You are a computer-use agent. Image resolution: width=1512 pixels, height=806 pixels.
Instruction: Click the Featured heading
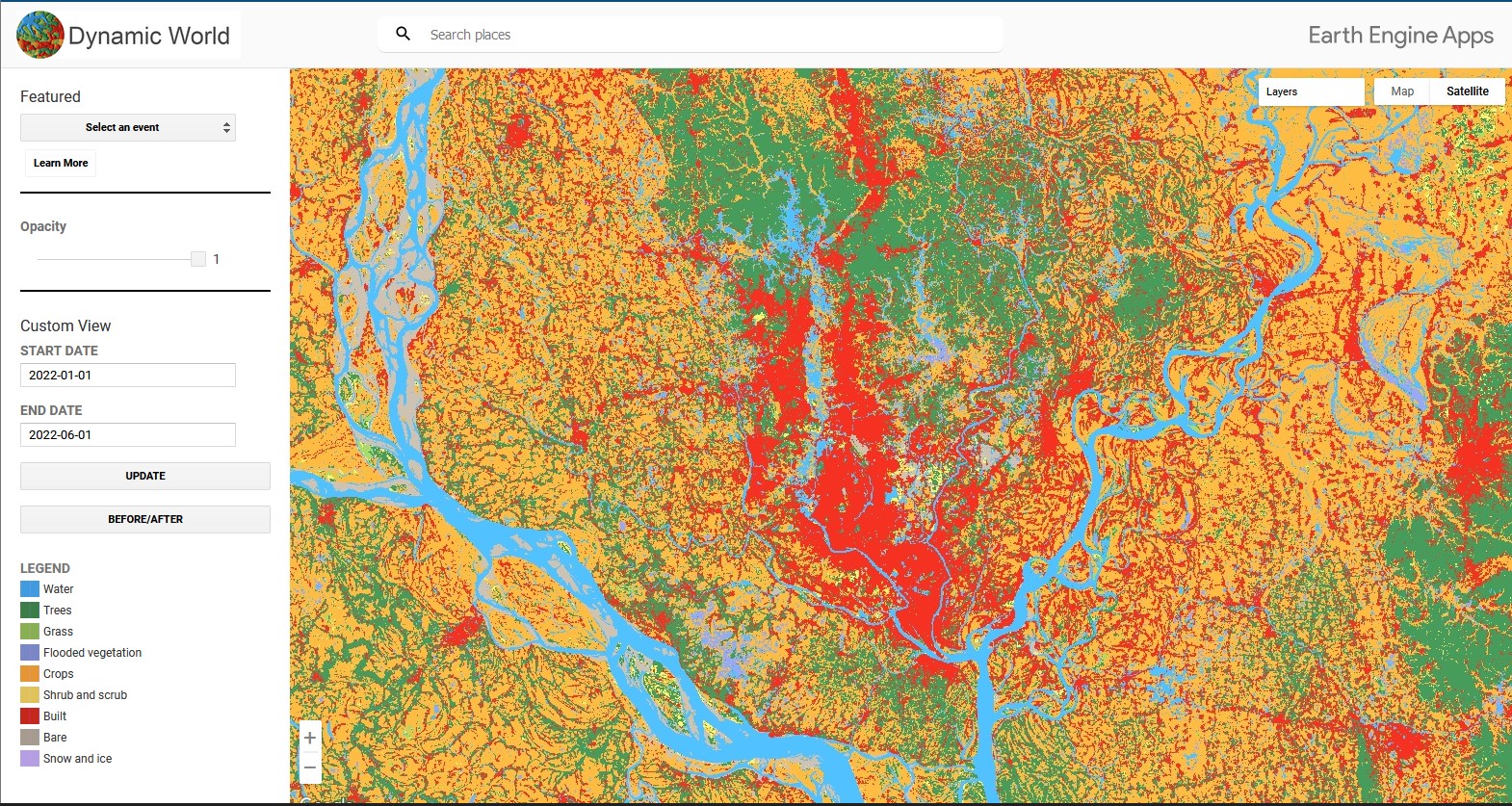coord(50,96)
